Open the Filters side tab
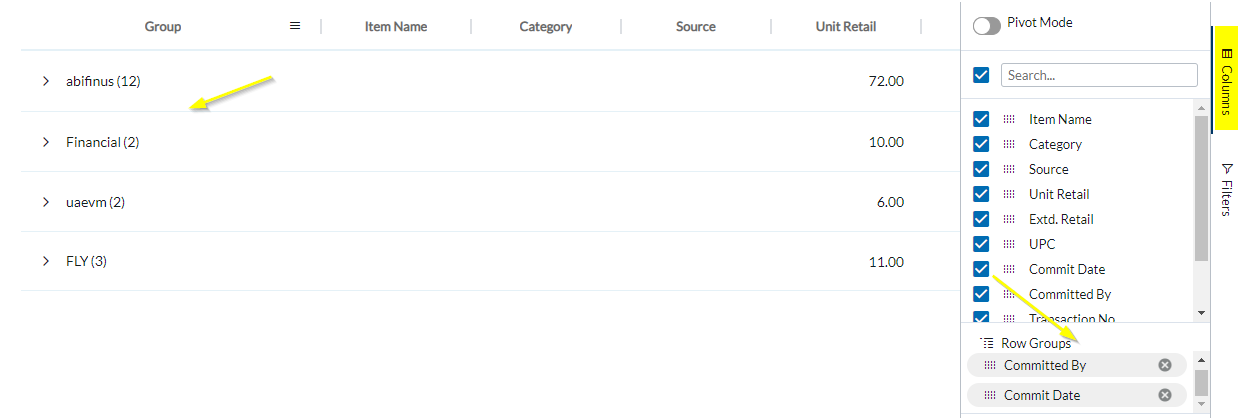Viewport: 1254px width, 418px height. (x=1227, y=188)
